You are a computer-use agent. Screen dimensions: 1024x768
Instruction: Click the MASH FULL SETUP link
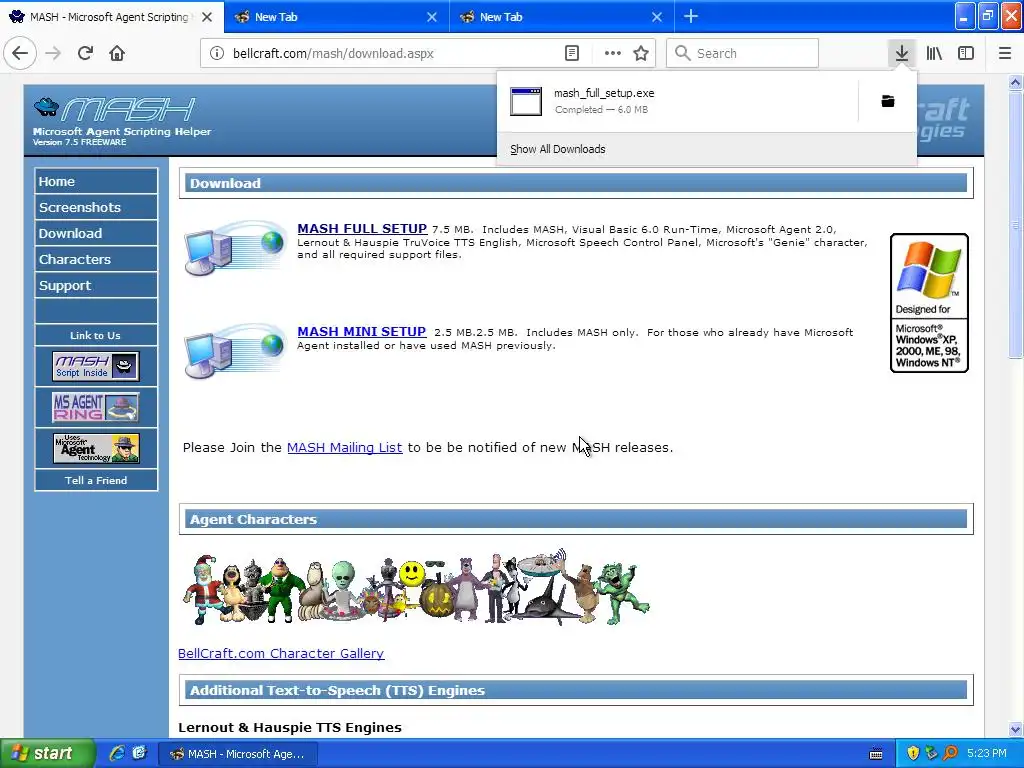point(362,229)
